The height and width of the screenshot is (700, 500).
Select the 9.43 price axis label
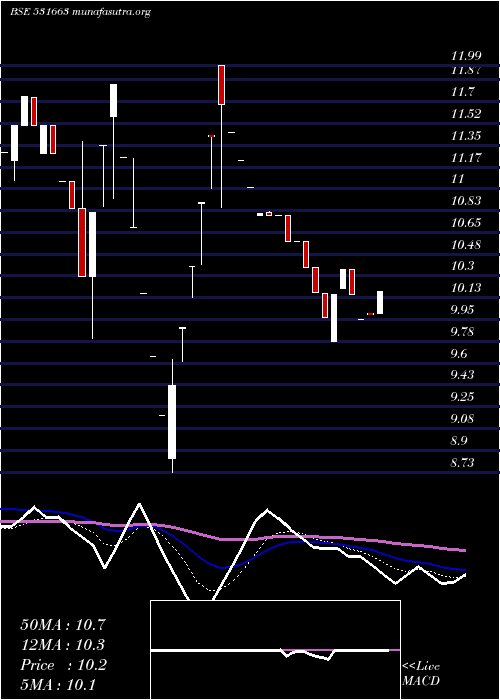pyautogui.click(x=462, y=375)
